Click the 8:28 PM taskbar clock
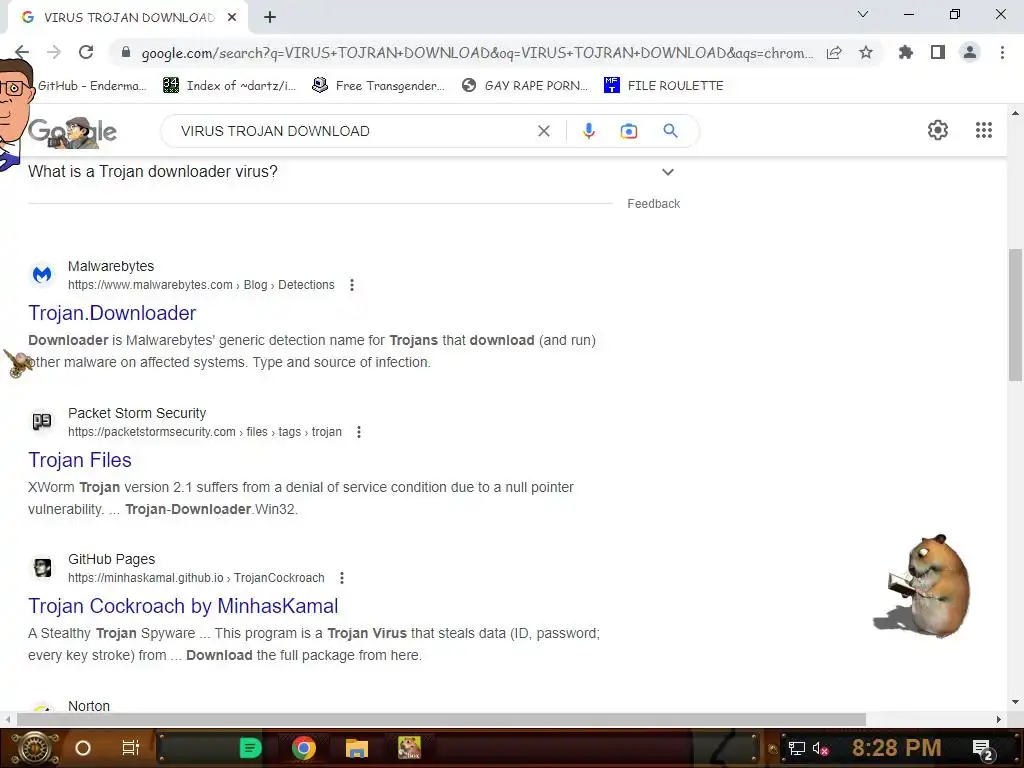Image resolution: width=1024 pixels, height=768 pixels. 896,748
